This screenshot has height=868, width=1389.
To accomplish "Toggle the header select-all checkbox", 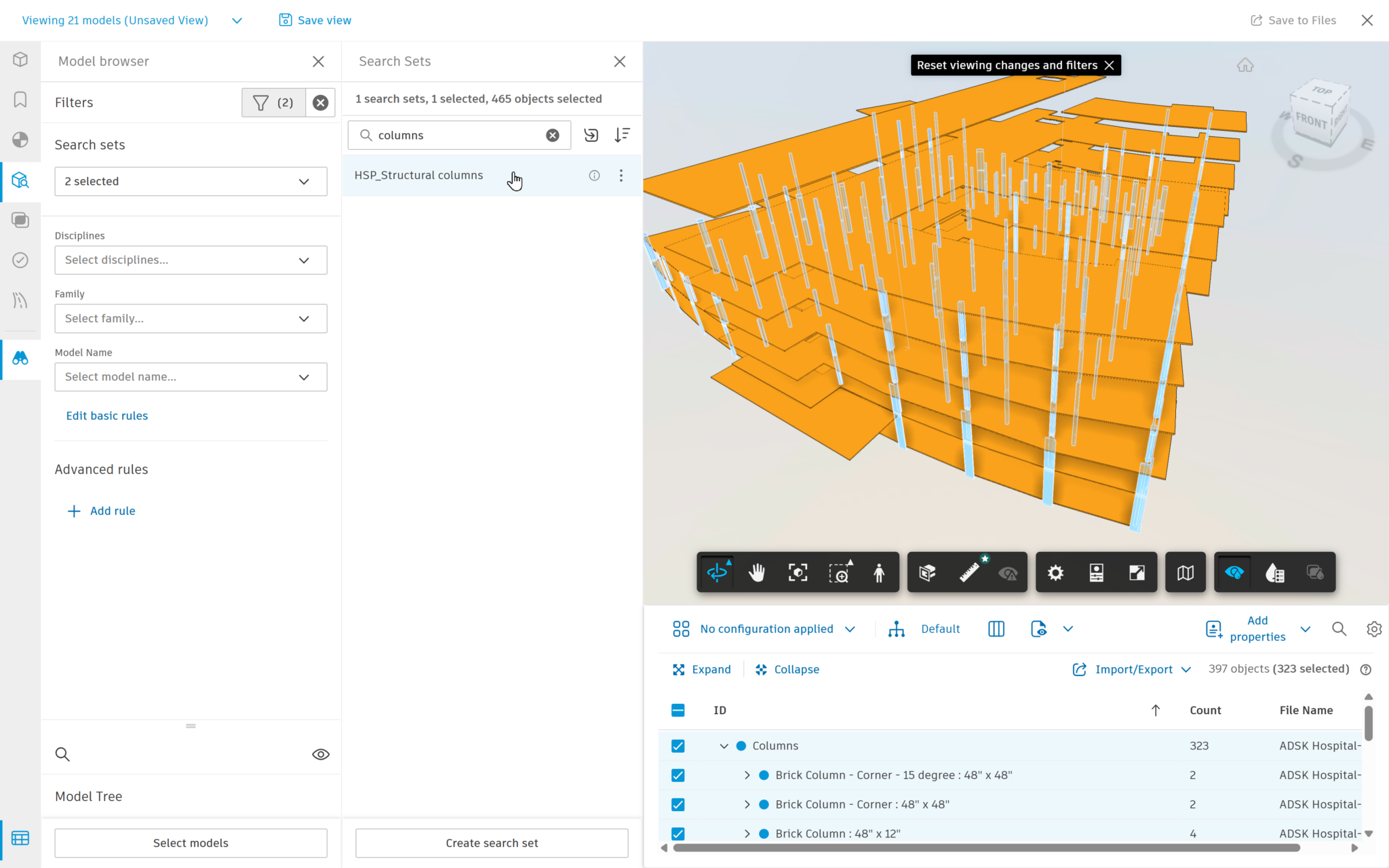I will (x=678, y=710).
